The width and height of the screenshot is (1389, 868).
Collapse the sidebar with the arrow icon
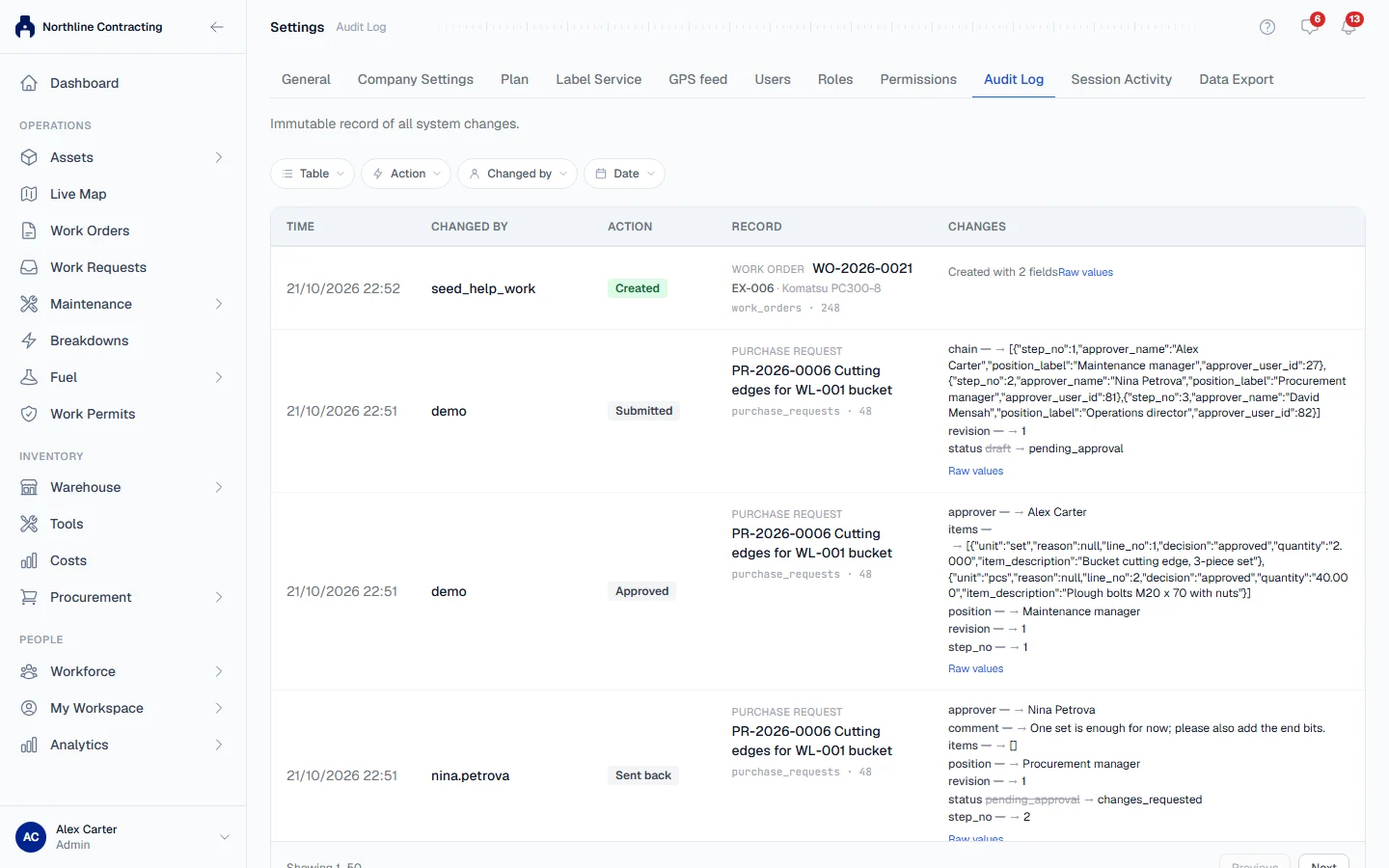point(217,27)
